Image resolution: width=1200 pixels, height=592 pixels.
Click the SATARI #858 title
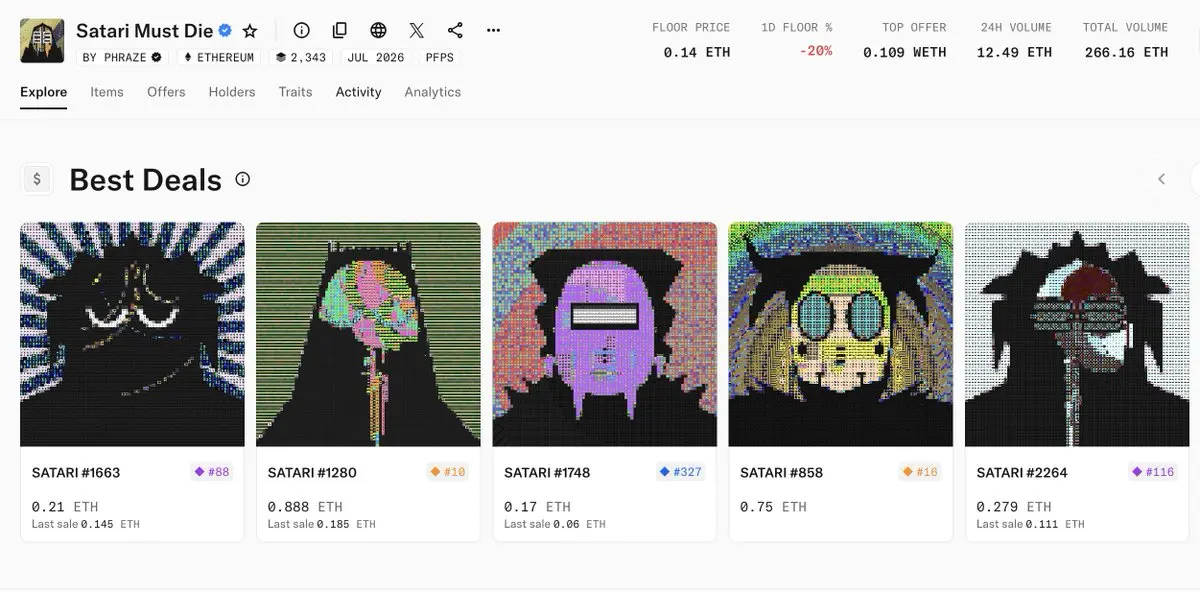781,472
